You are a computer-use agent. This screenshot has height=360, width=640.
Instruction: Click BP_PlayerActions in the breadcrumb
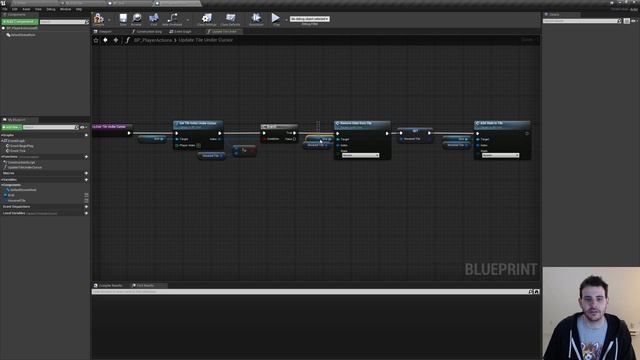click(x=153, y=40)
